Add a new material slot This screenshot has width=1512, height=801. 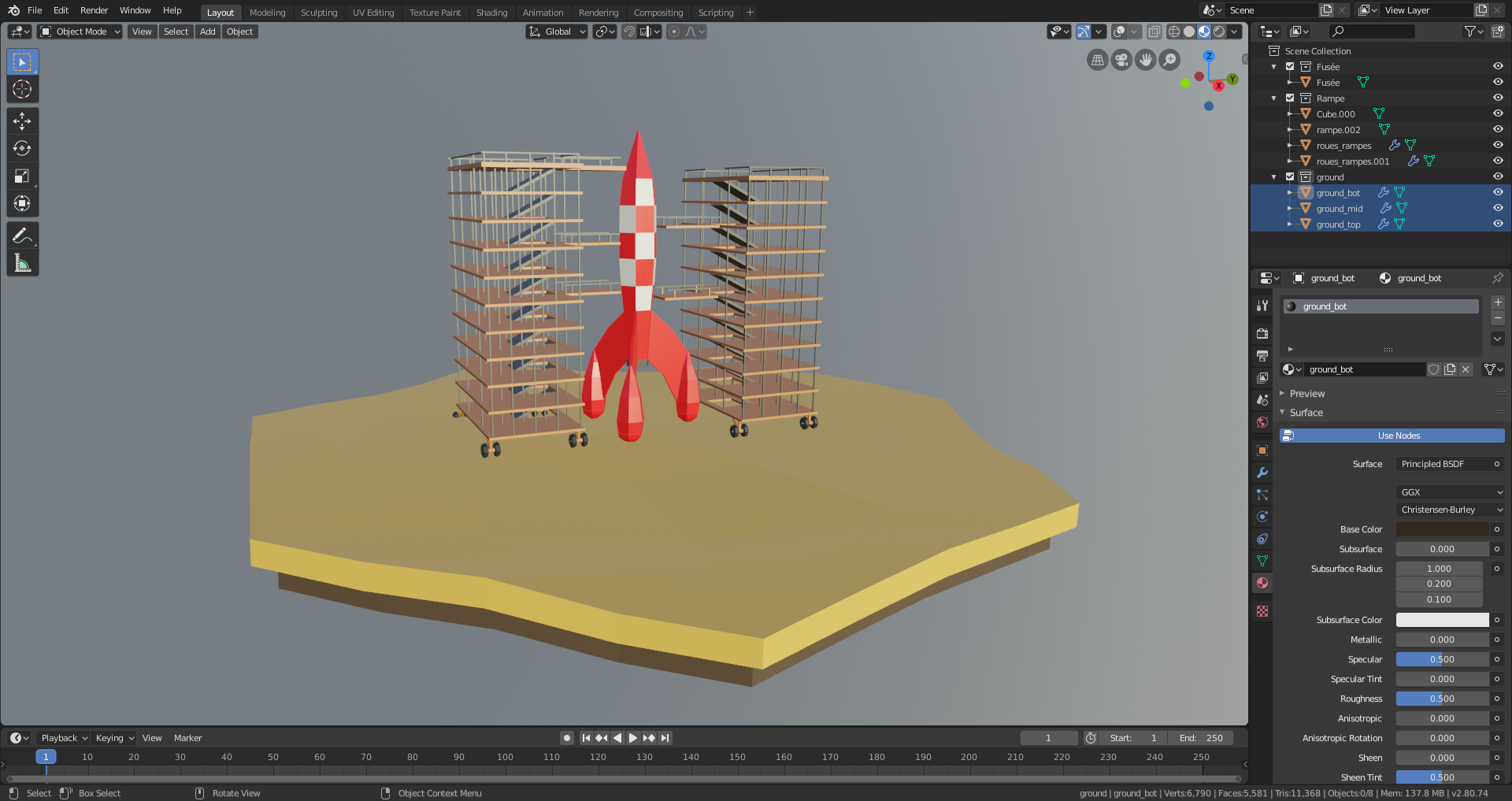[1498, 302]
